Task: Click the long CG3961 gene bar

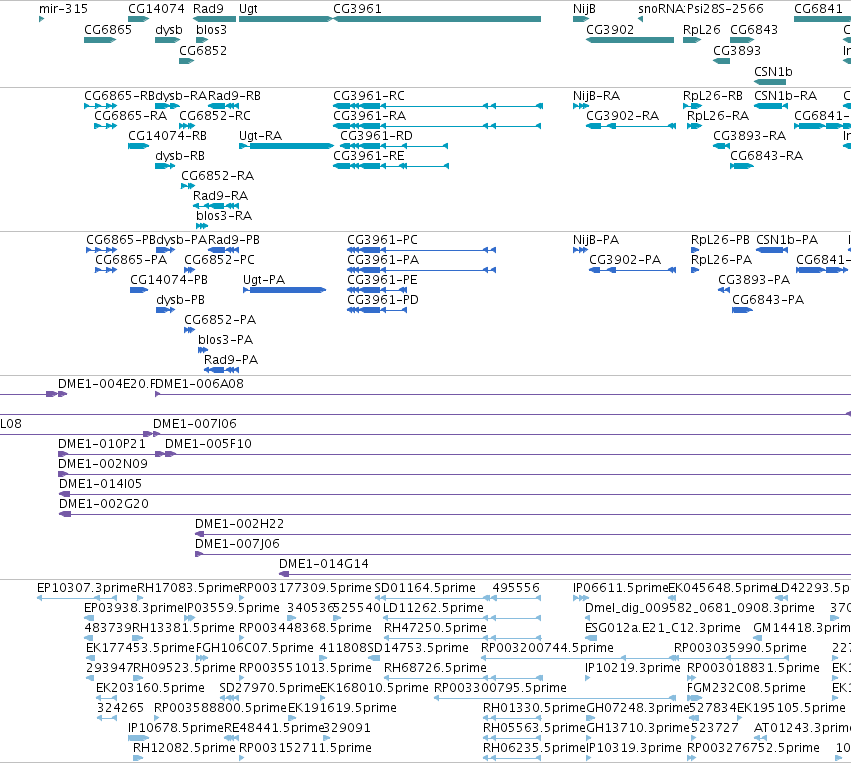Action: [x=437, y=19]
